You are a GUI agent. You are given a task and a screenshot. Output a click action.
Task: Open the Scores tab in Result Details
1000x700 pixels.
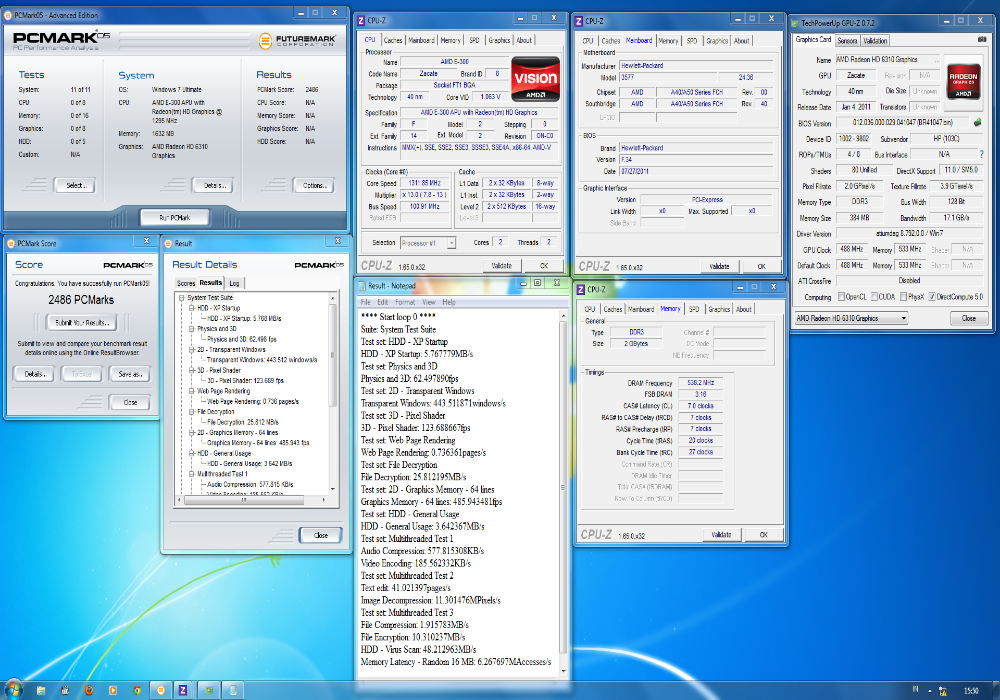186,283
